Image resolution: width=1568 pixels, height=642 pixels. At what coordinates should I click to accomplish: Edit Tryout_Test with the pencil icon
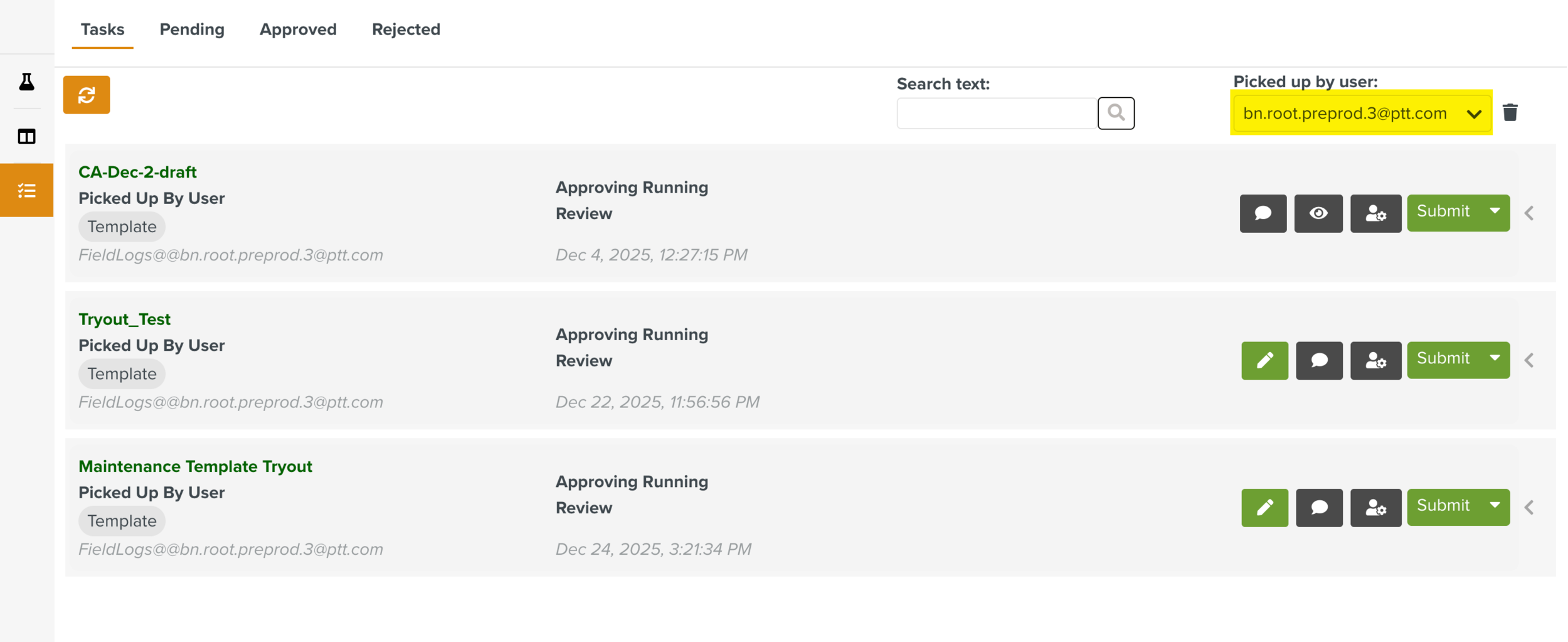point(1264,360)
